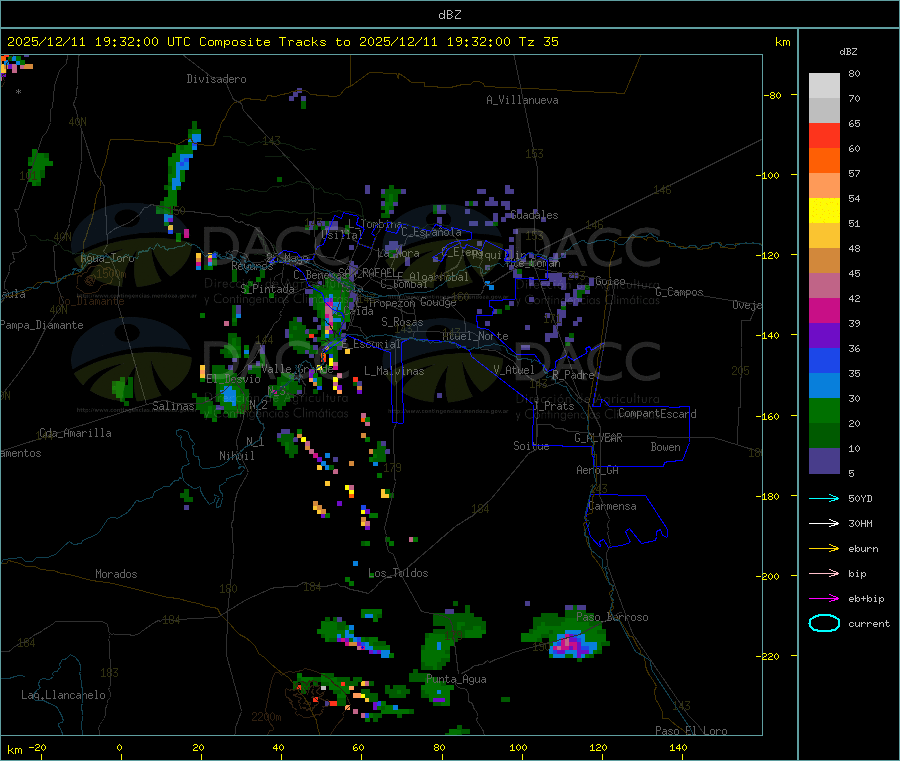Pick the green 20–30 dBZ color band
900x761 pixels.
coord(824,411)
